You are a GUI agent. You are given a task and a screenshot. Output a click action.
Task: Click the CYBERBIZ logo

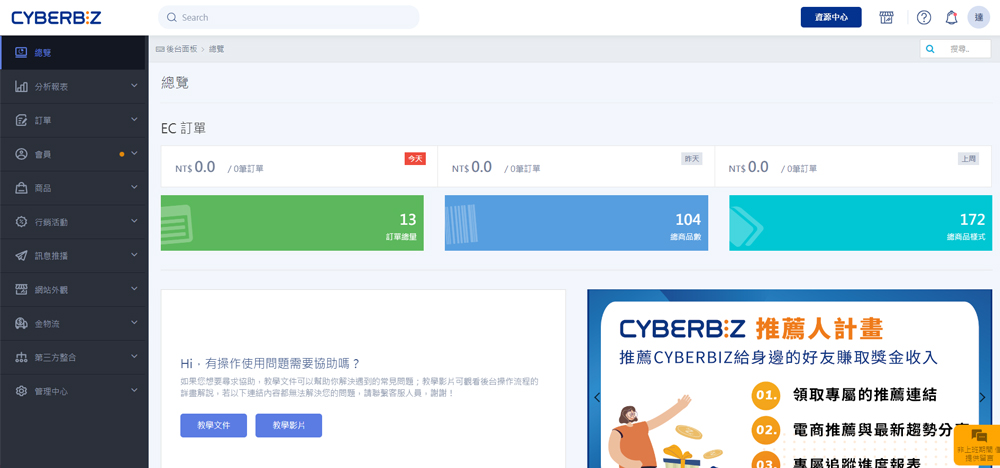tap(56, 17)
